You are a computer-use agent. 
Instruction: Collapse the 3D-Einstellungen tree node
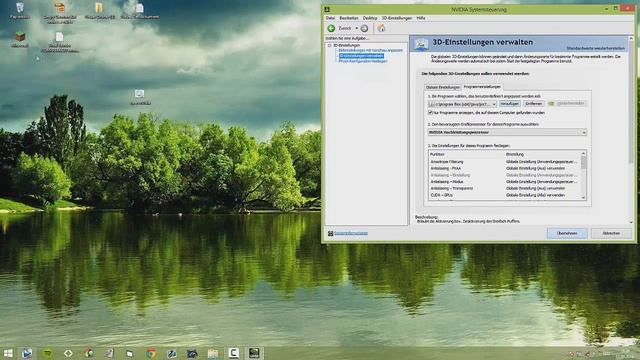[329, 45]
